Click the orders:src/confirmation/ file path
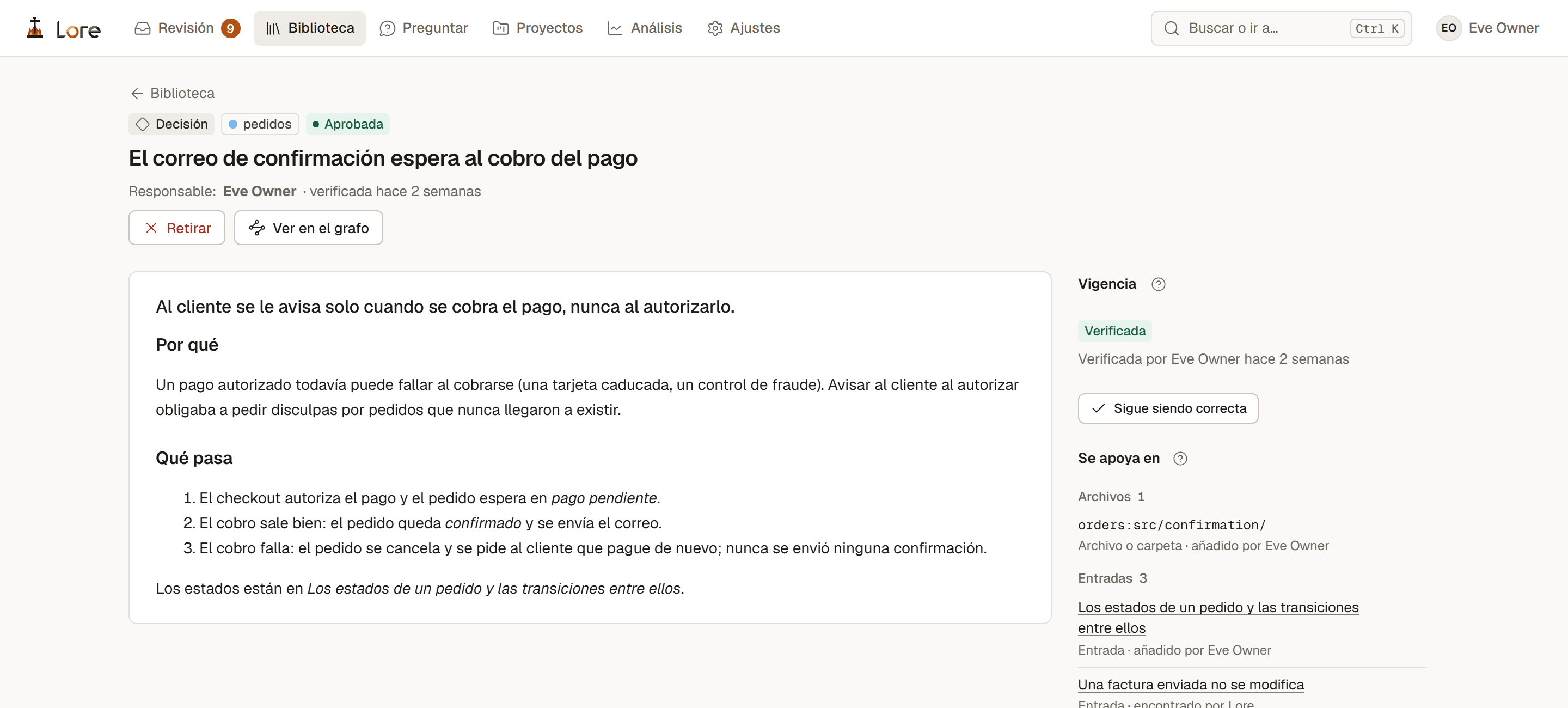This screenshot has height=708, width=1568. 1171,525
